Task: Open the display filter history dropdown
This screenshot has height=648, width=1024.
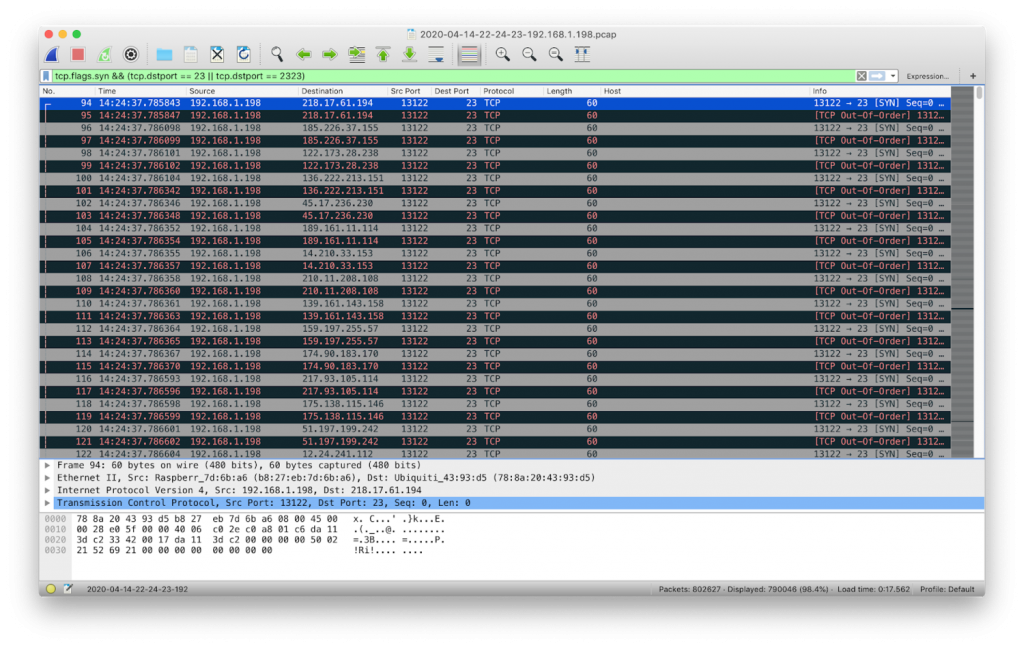Action: [893, 76]
